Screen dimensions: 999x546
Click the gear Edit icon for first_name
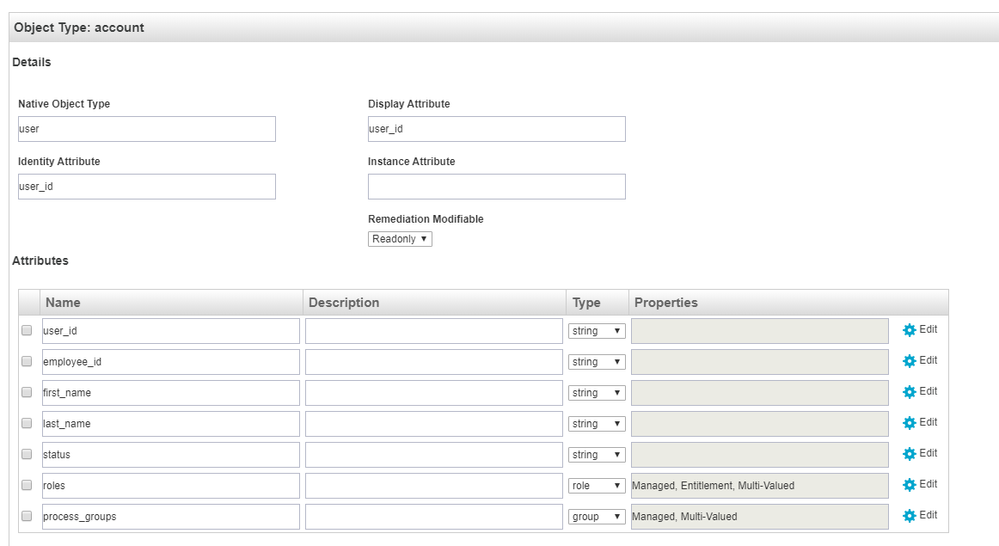tap(909, 392)
